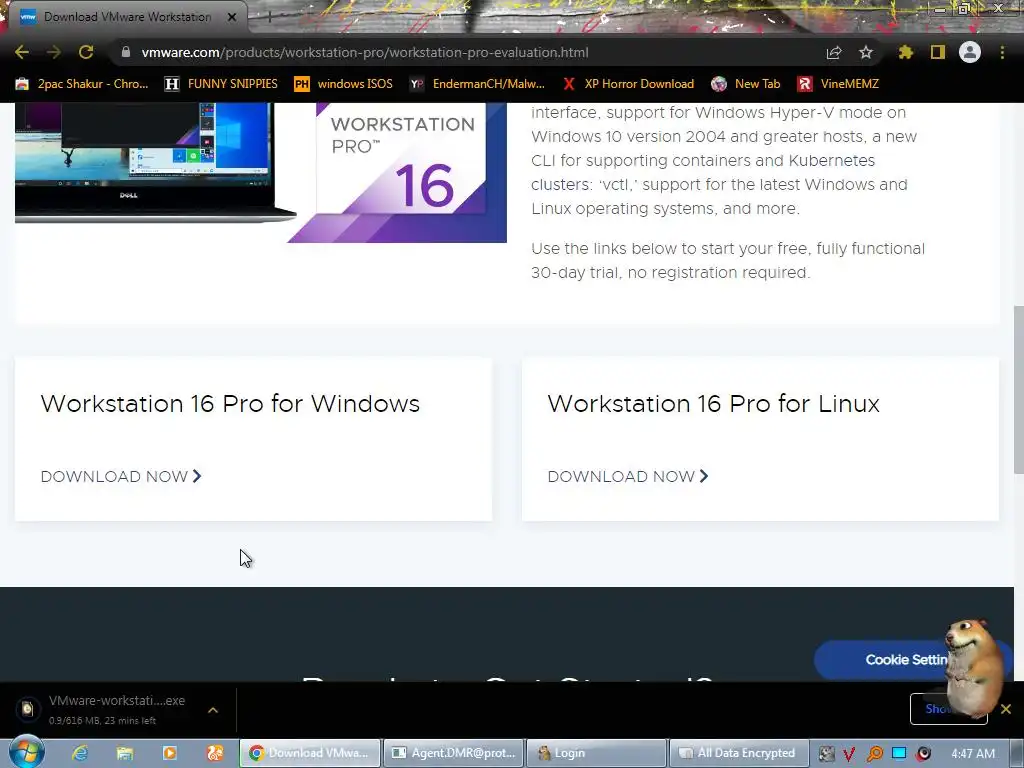Click the magnifier tray icon
Image resolution: width=1024 pixels, height=768 pixels.
point(874,754)
